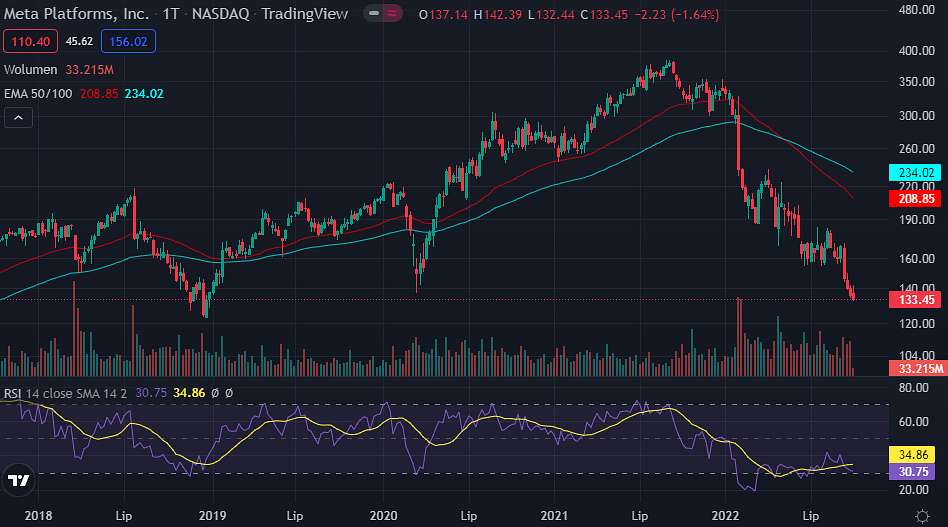948x527 pixels.
Task: Click the 400.00 price scale label
Action: pyautogui.click(x=917, y=51)
